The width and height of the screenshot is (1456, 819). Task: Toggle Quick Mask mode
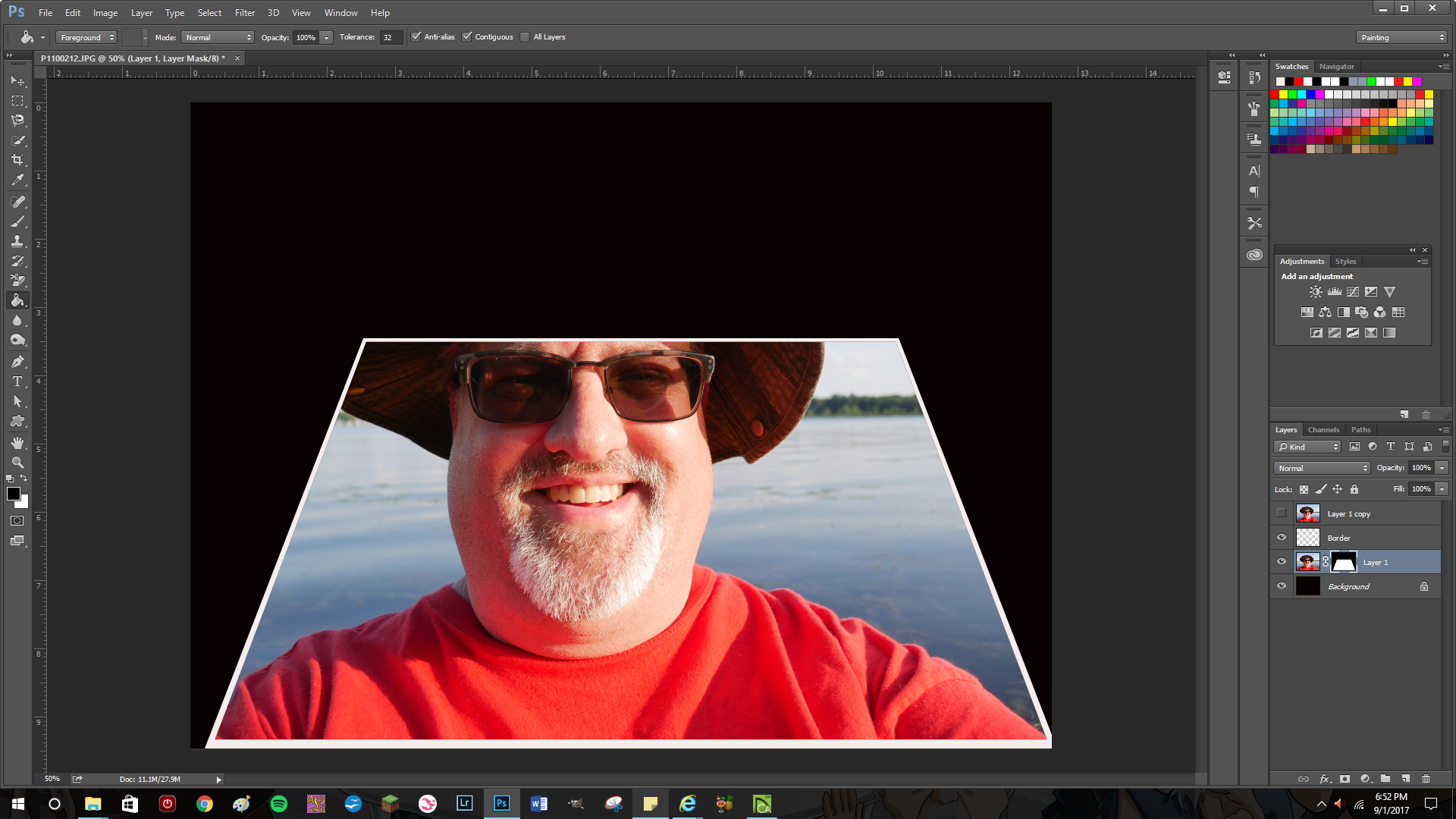[17, 521]
